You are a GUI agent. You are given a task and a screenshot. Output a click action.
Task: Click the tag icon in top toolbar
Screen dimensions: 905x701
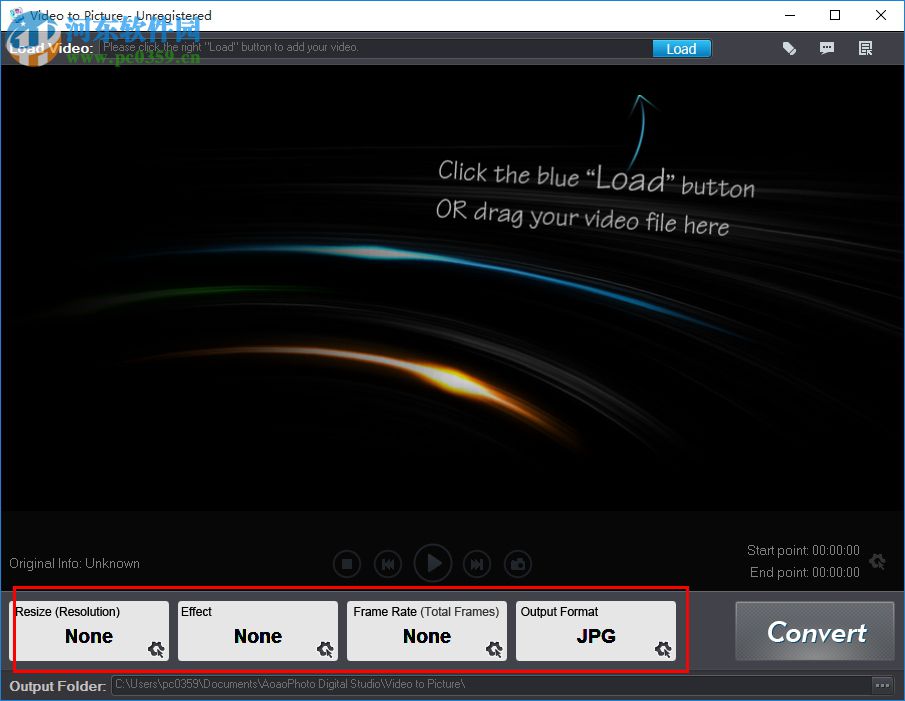789,48
